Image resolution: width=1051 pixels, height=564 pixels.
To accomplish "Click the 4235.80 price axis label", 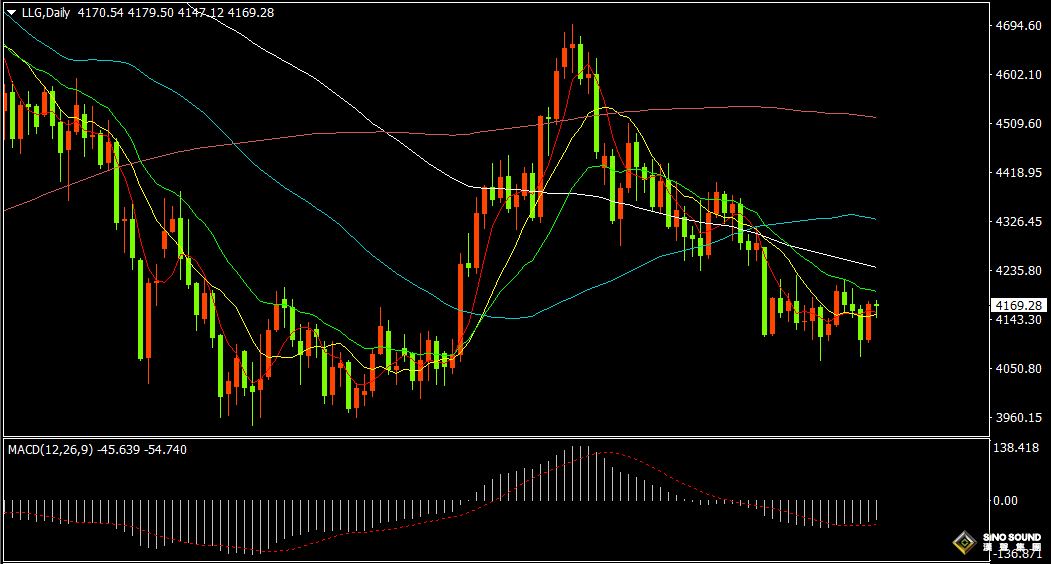I will pyautogui.click(x=1019, y=270).
